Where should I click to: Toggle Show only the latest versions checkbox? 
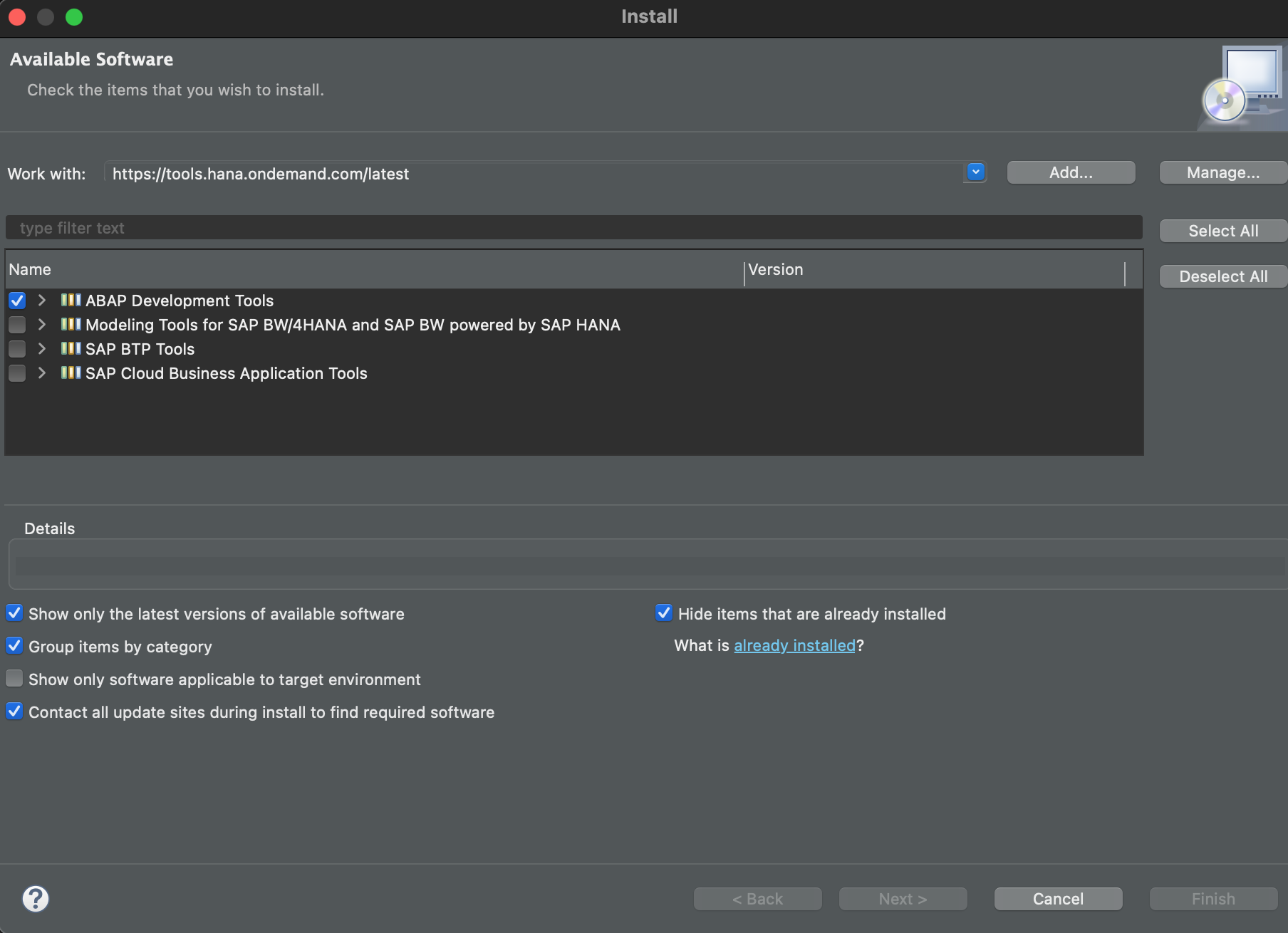point(14,613)
